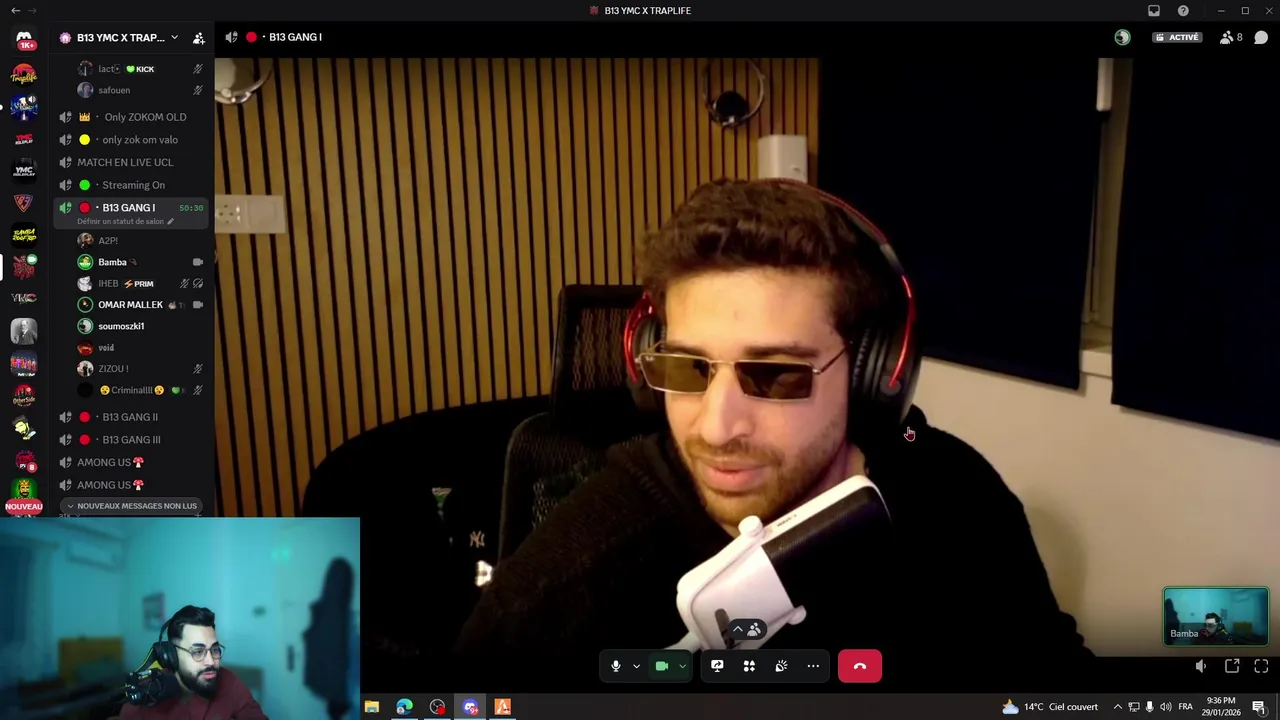1280x720 pixels.
Task: Join the first AMONG US voice channel
Action: [133, 462]
